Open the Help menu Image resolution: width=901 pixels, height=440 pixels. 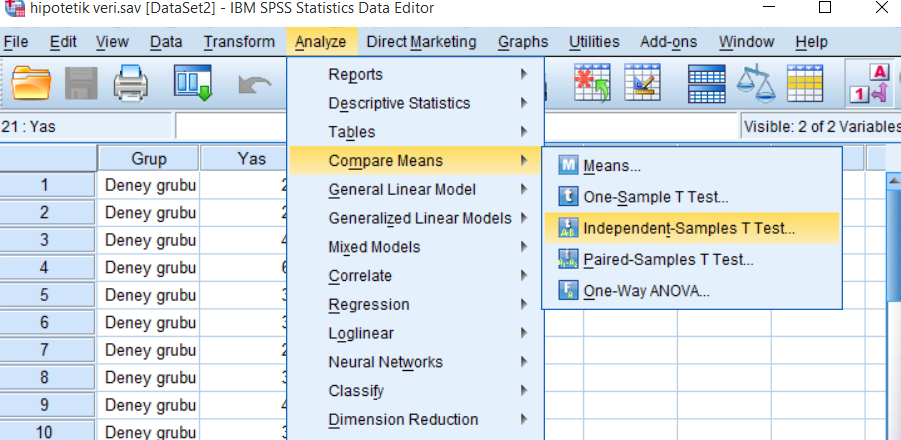point(811,42)
